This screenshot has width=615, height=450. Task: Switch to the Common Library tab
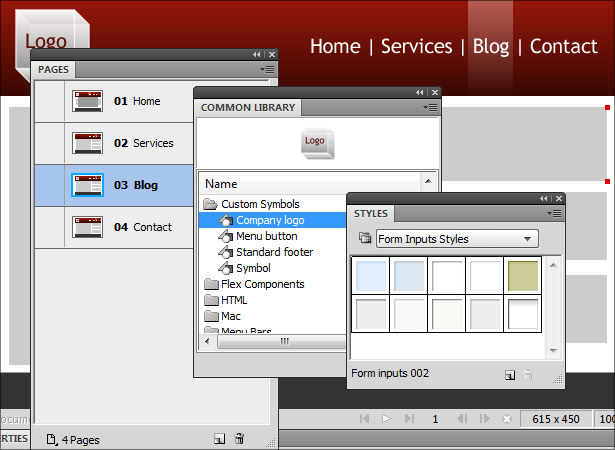point(248,107)
